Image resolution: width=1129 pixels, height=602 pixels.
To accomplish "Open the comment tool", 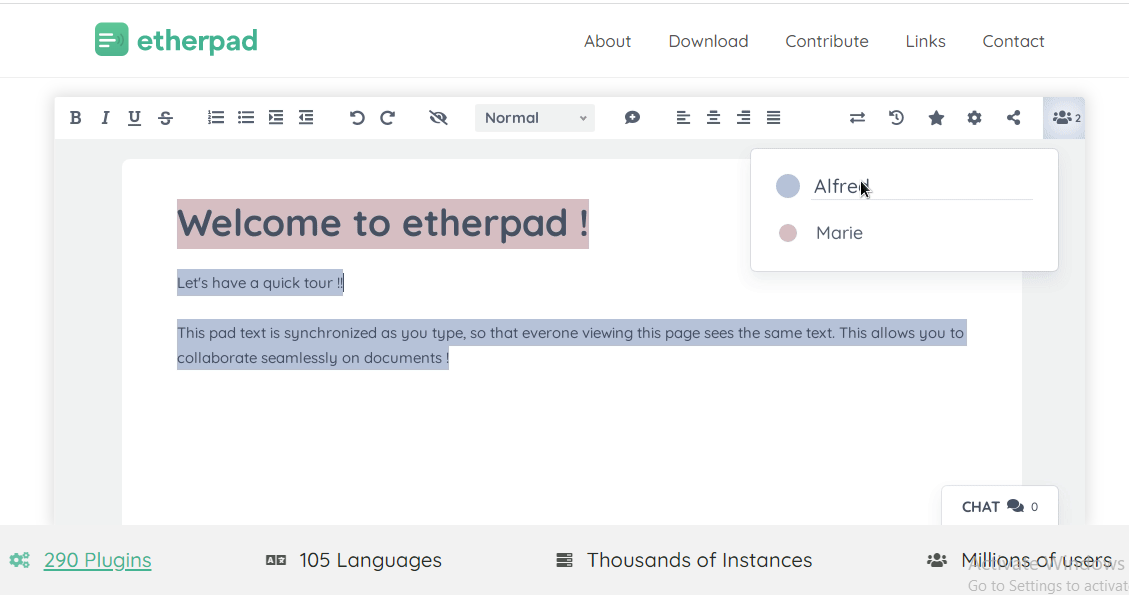I will 632,117.
